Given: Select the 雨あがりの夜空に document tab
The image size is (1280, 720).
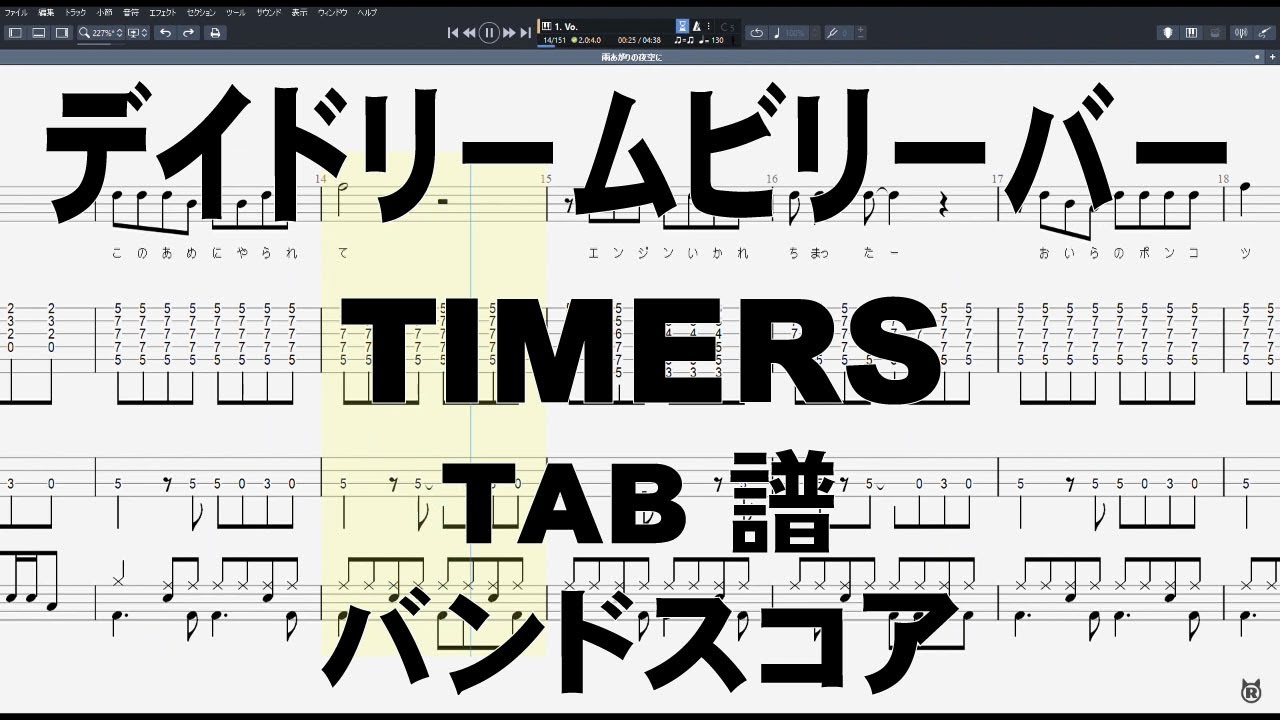Looking at the screenshot, I should (632, 57).
